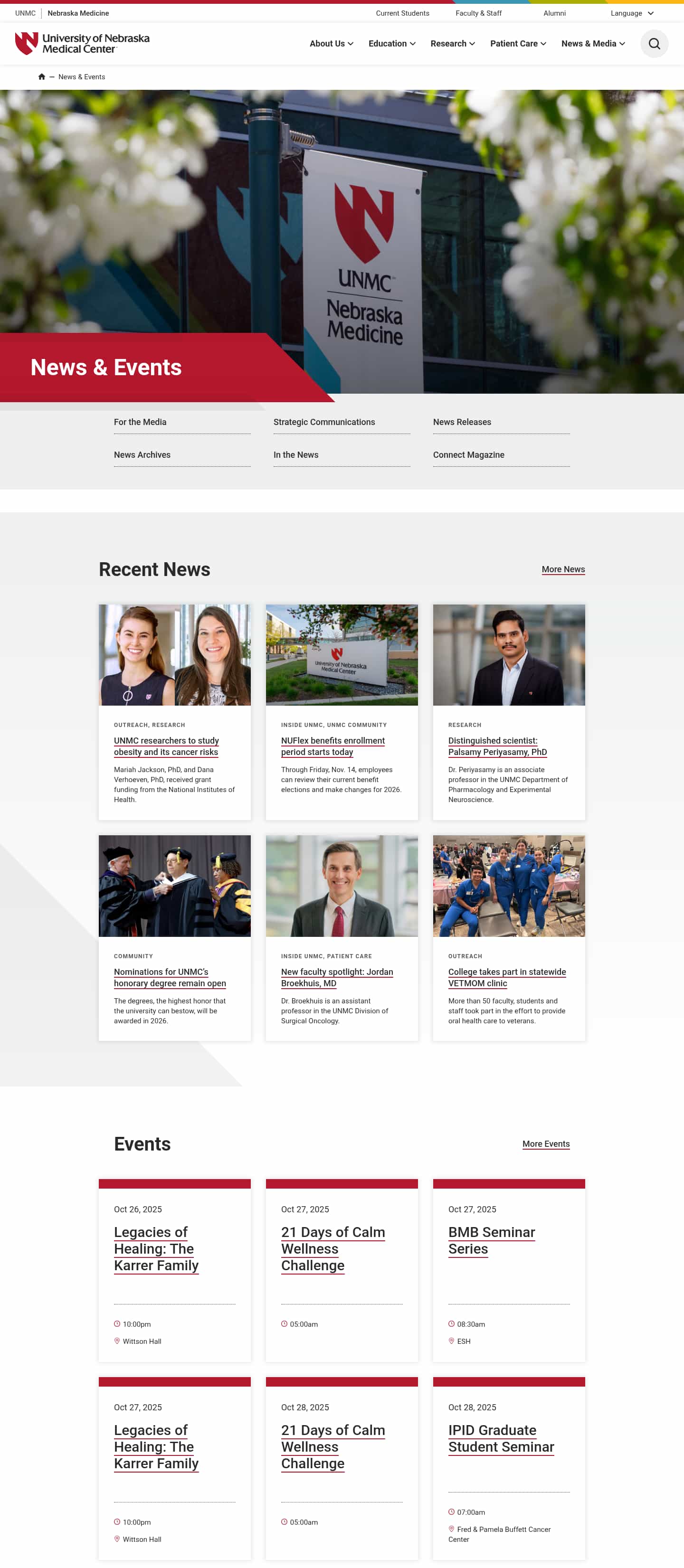Image resolution: width=684 pixels, height=1568 pixels.
Task: Click Wittson Hall pin on Oct 27 card
Action: click(x=117, y=1539)
